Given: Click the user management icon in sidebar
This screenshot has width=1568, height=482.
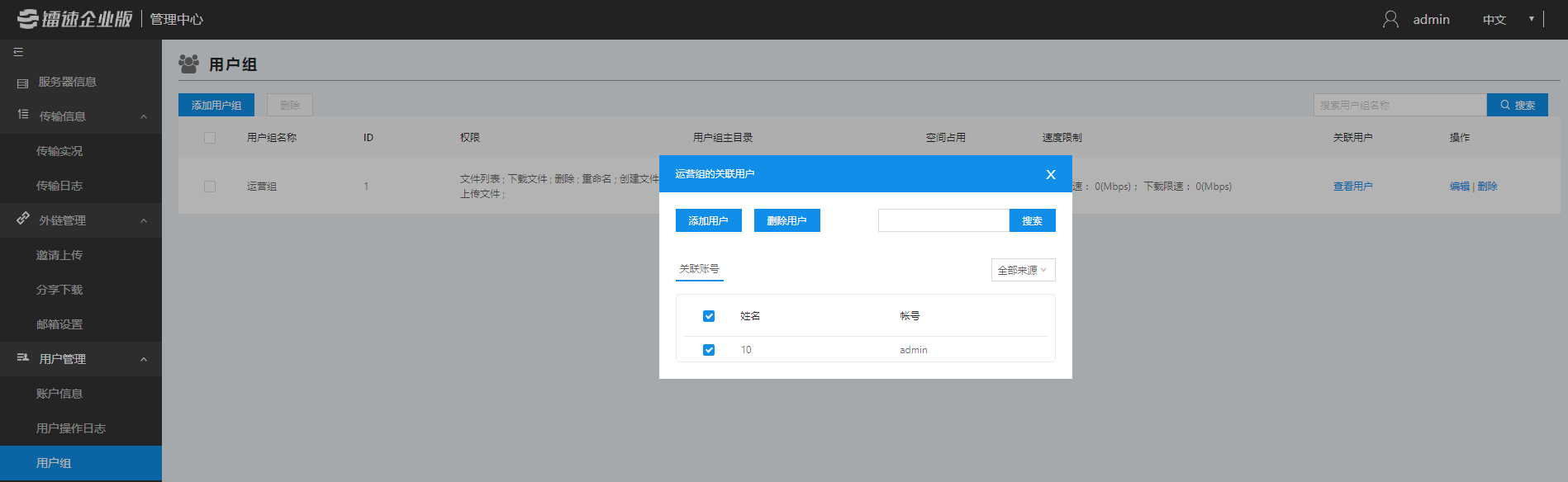Looking at the screenshot, I should click(x=23, y=357).
